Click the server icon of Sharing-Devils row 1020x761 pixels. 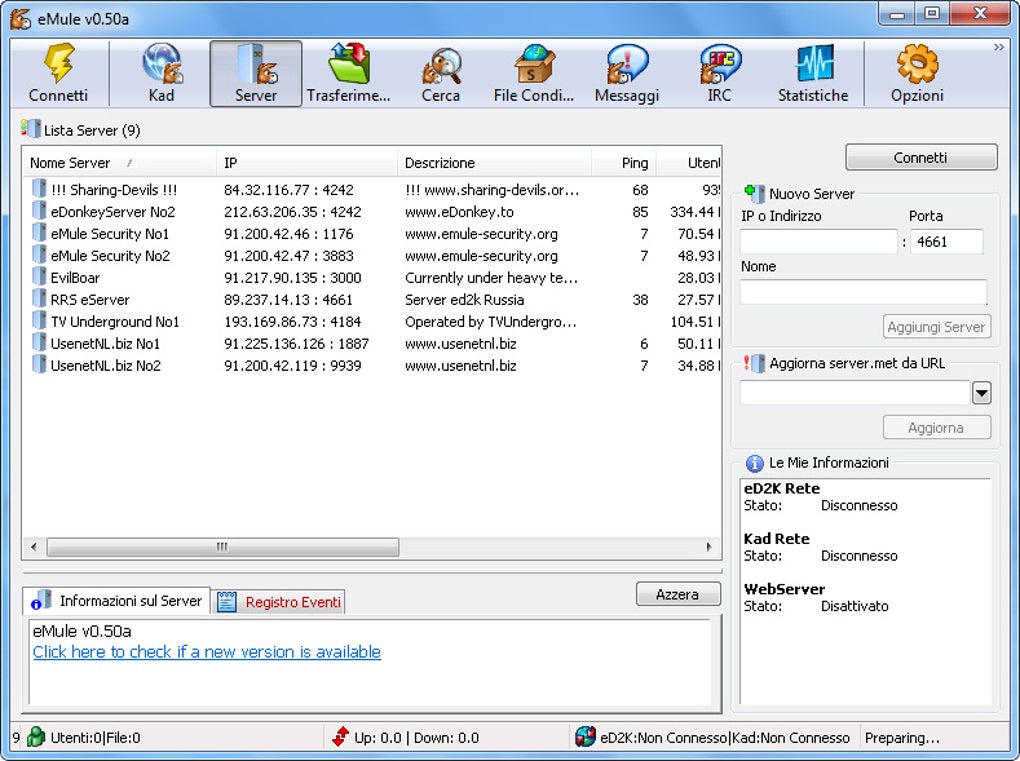[x=39, y=189]
